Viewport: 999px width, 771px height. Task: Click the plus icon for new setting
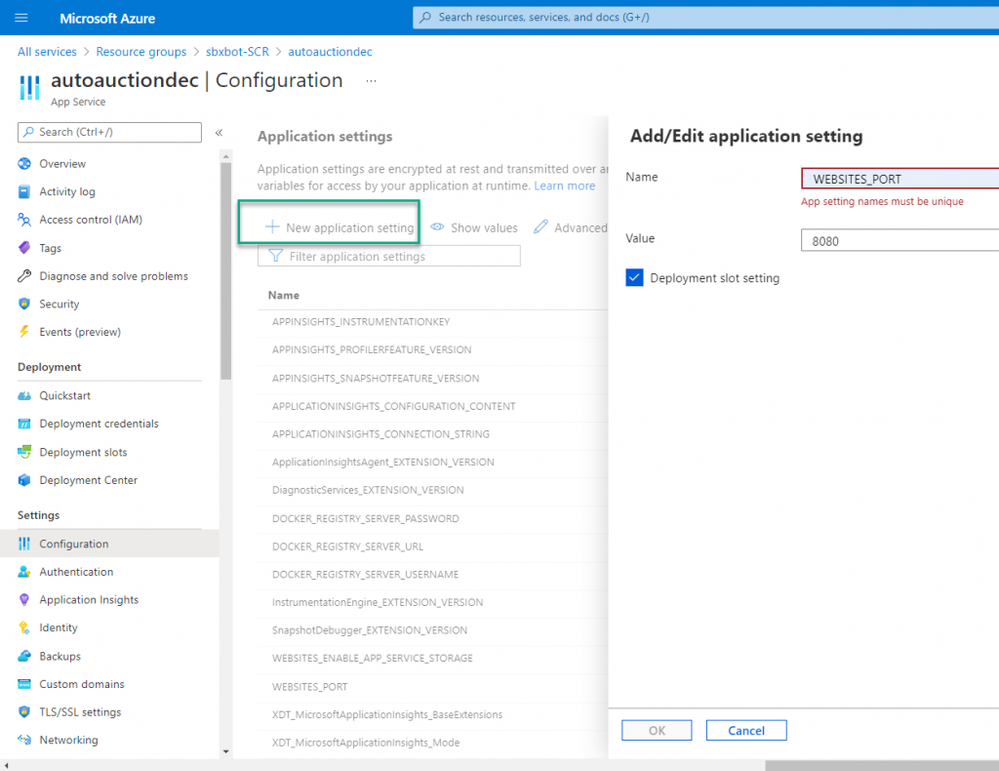tap(272, 227)
